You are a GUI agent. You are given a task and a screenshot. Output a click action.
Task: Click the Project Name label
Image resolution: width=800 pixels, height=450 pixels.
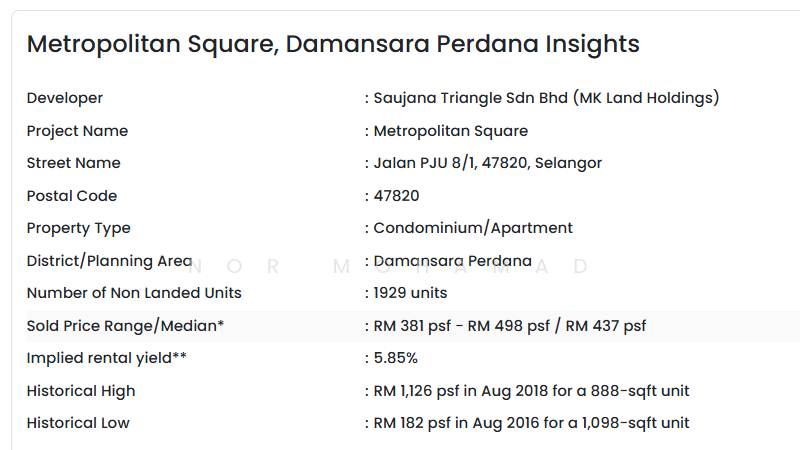pyautogui.click(x=77, y=131)
